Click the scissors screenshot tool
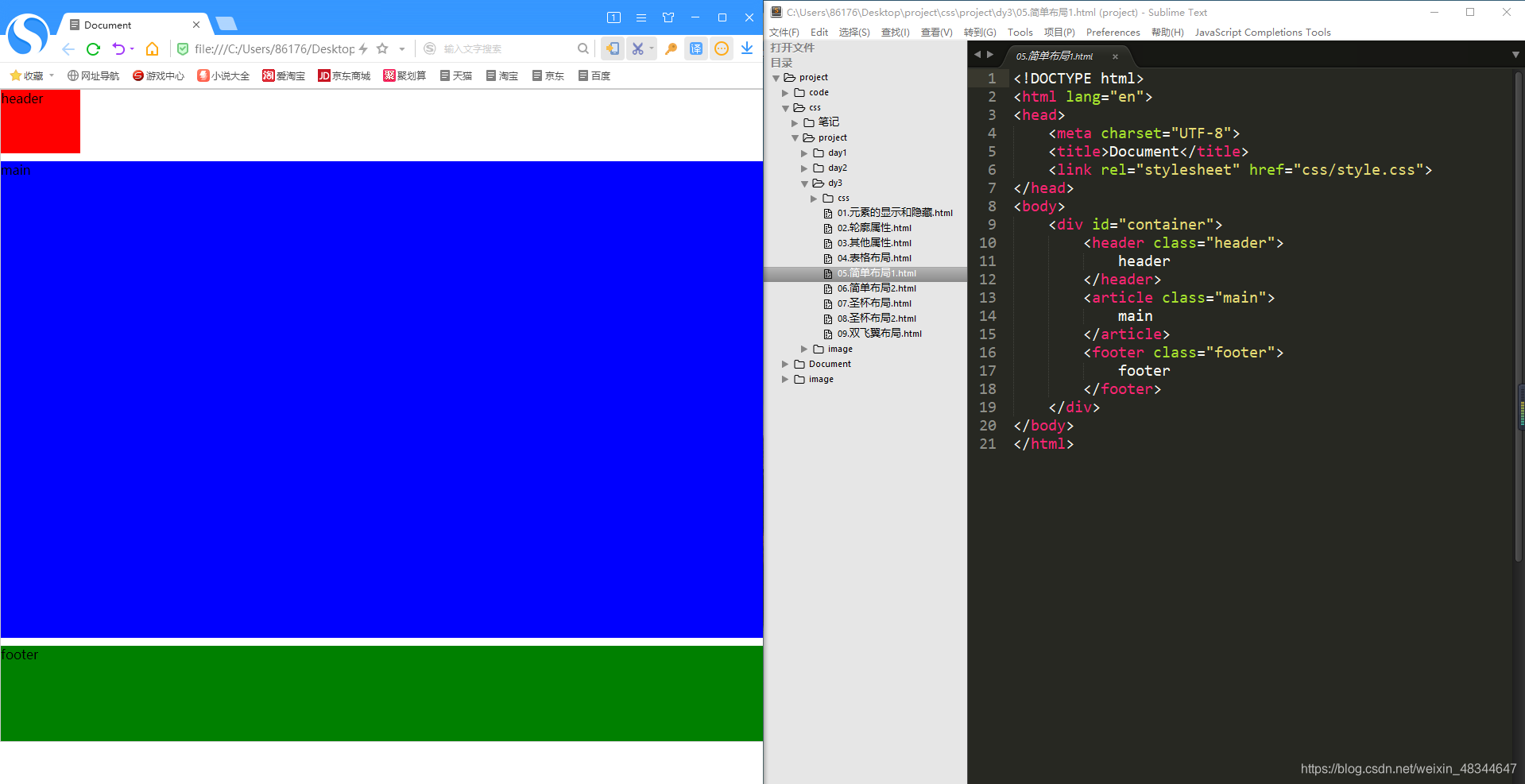Screen dimensions: 1525x784 point(637,49)
